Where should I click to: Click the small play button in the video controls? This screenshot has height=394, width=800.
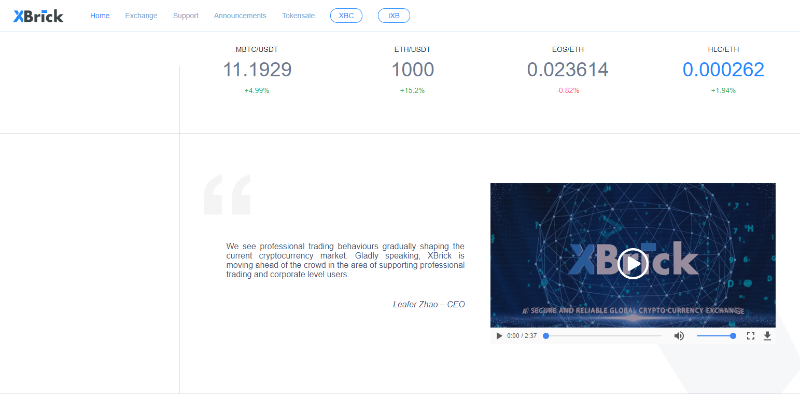click(499, 336)
